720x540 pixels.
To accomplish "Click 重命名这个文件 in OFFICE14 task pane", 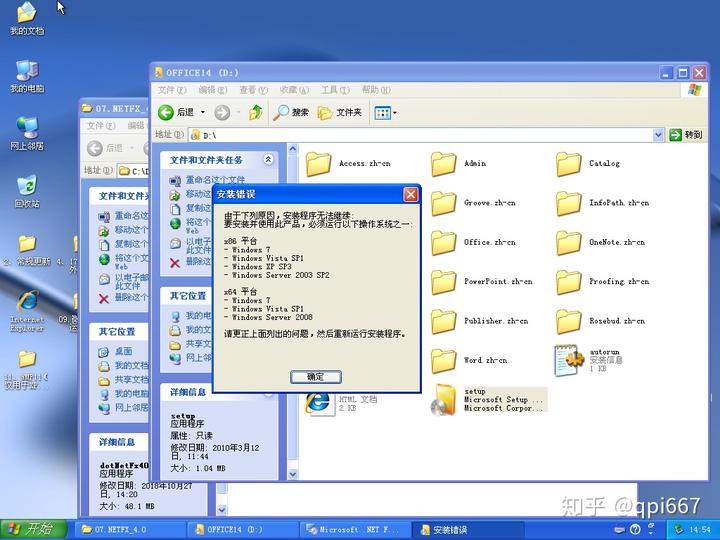I will [x=208, y=180].
